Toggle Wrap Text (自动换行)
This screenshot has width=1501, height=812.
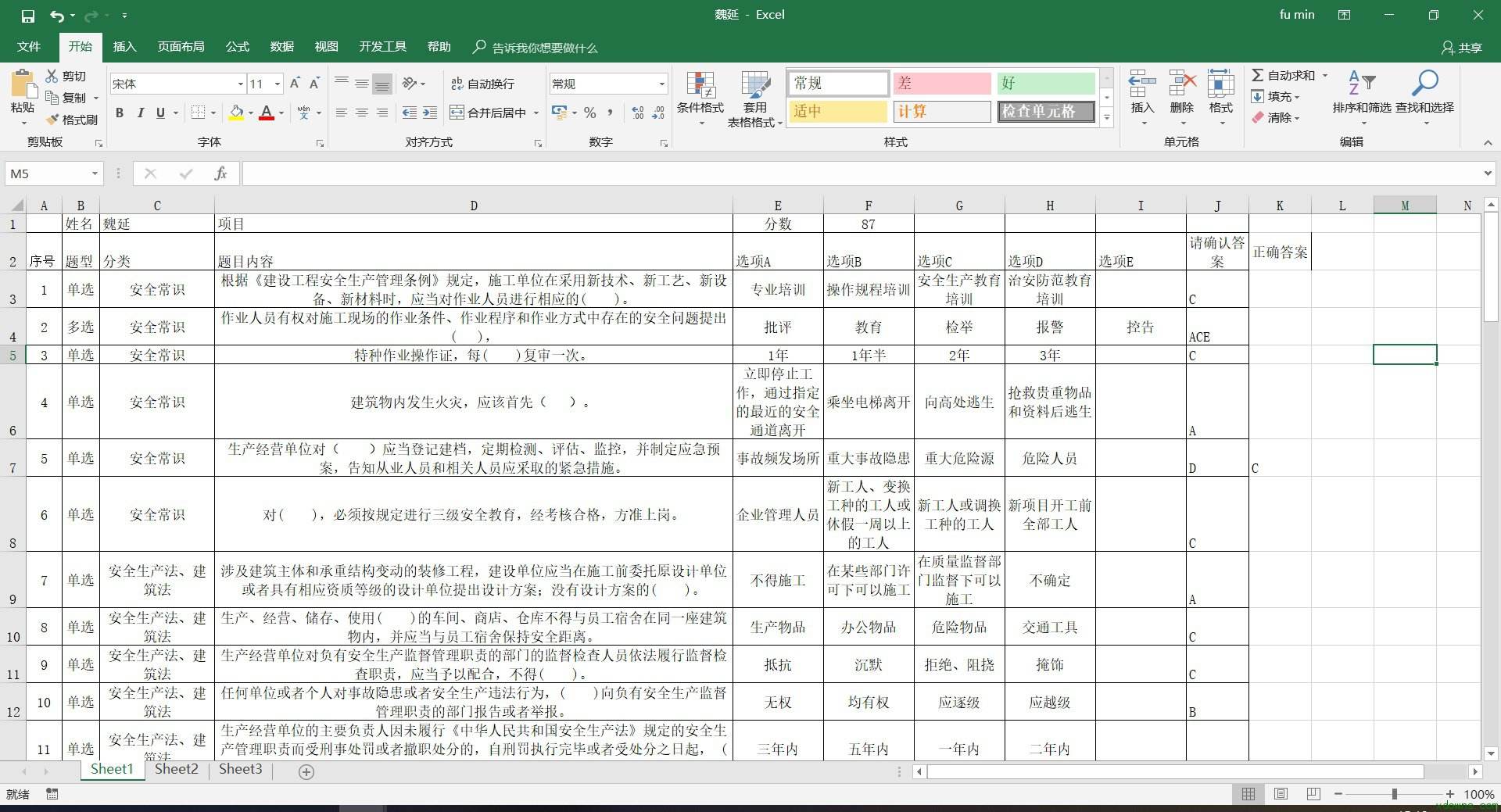click(482, 84)
